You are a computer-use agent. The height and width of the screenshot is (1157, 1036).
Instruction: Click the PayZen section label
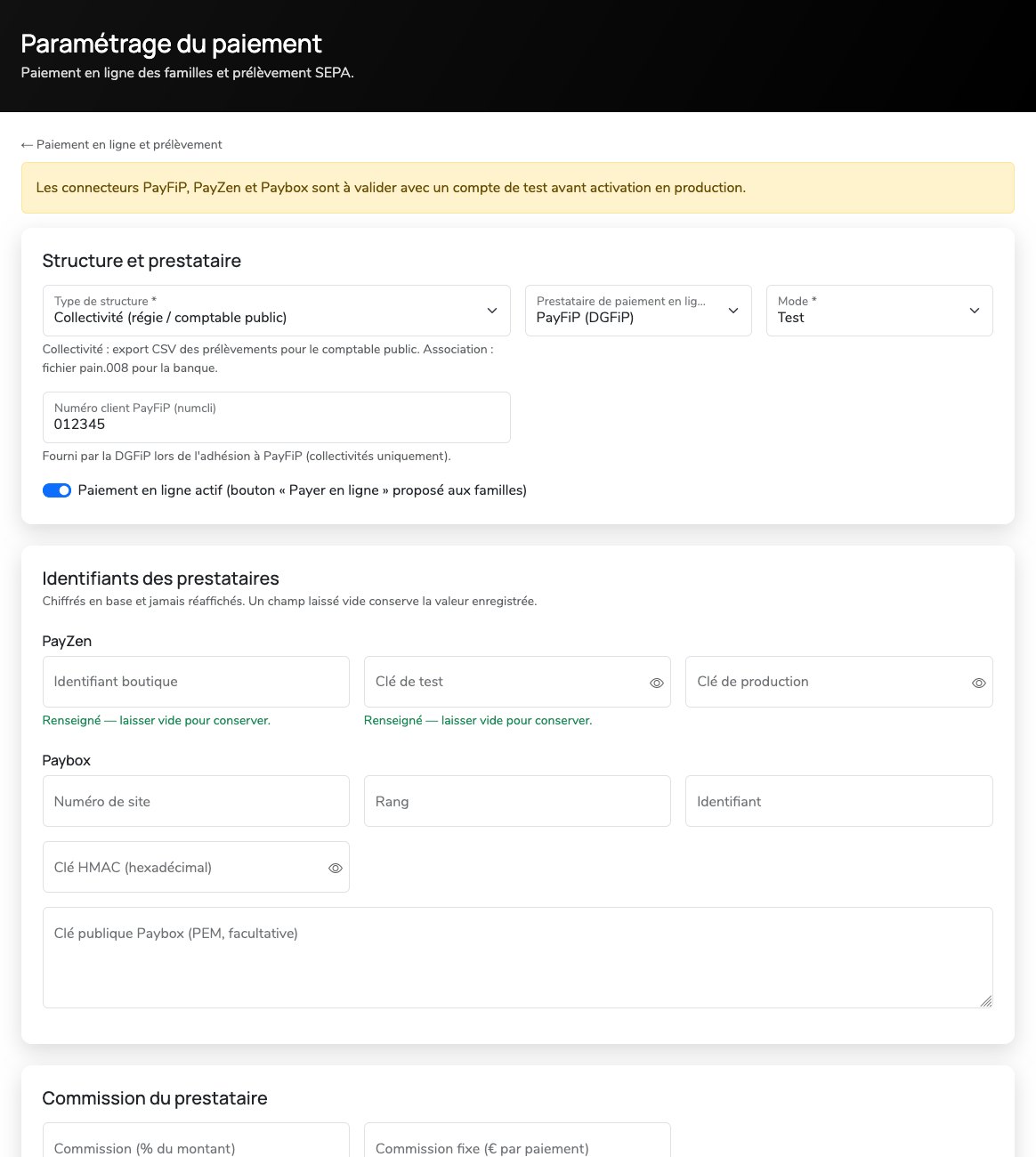[x=67, y=641]
